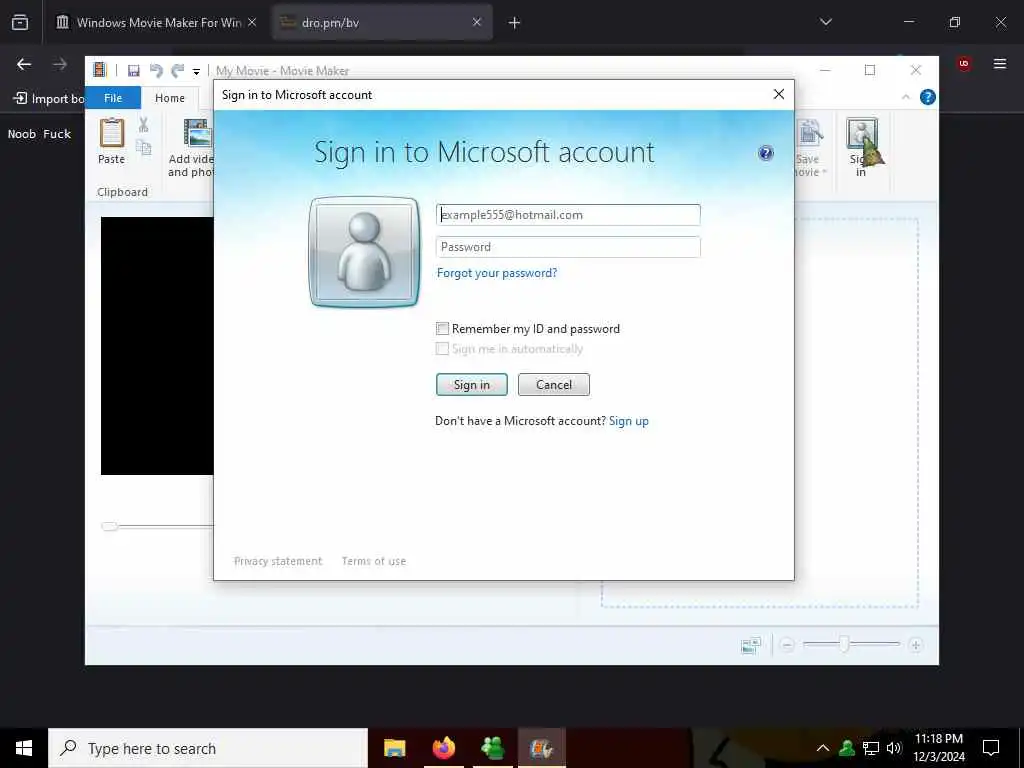Open the File menu in Movie Maker
Viewport: 1024px width, 768px height.
113,98
